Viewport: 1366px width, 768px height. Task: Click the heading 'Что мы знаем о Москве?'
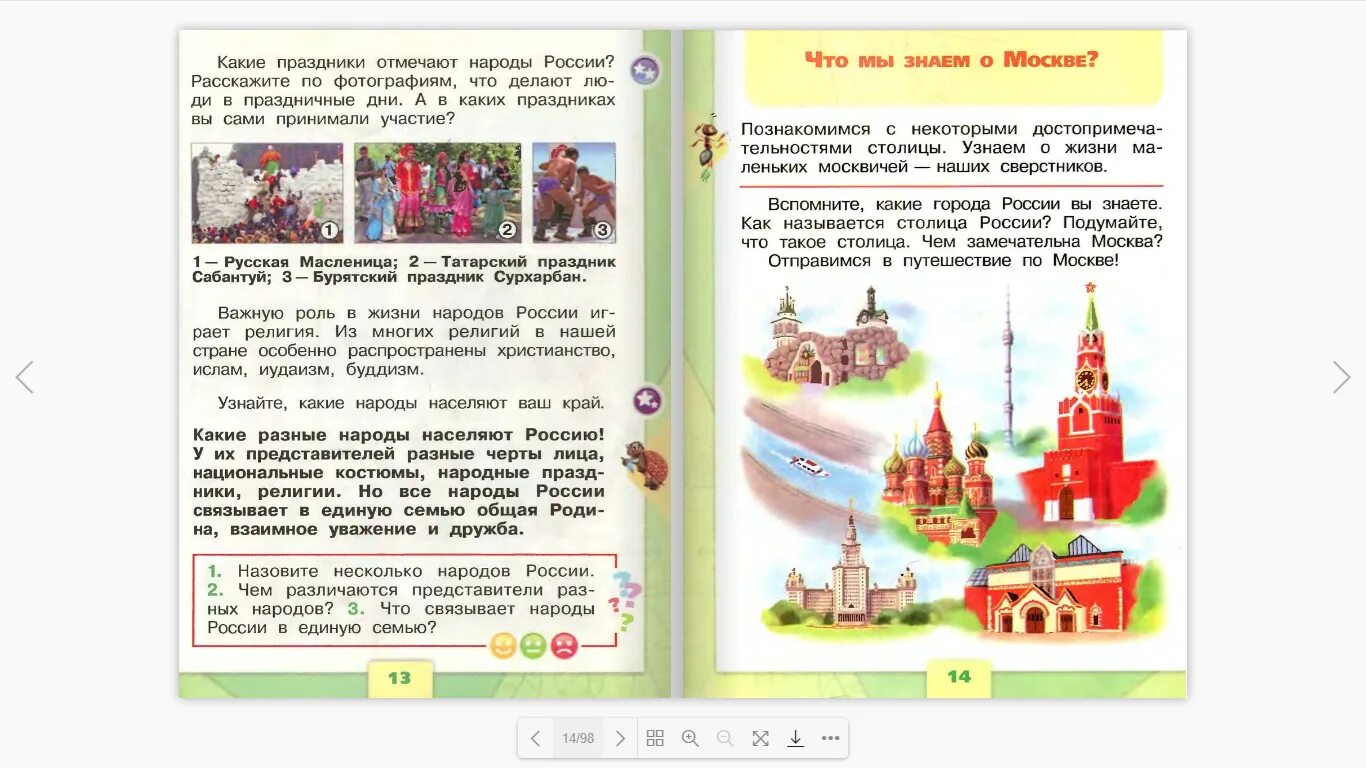tap(951, 59)
